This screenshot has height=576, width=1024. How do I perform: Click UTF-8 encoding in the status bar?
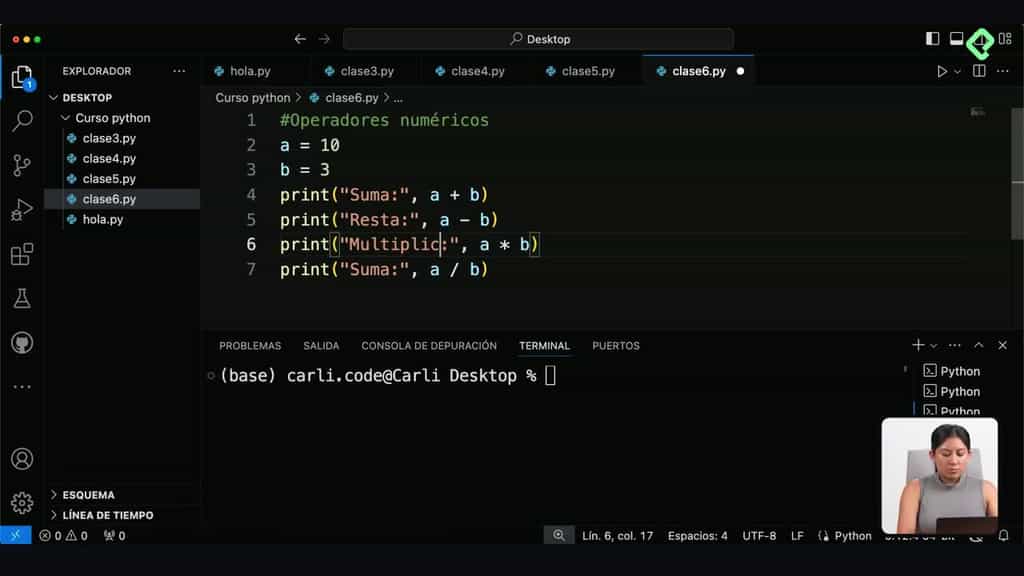759,535
